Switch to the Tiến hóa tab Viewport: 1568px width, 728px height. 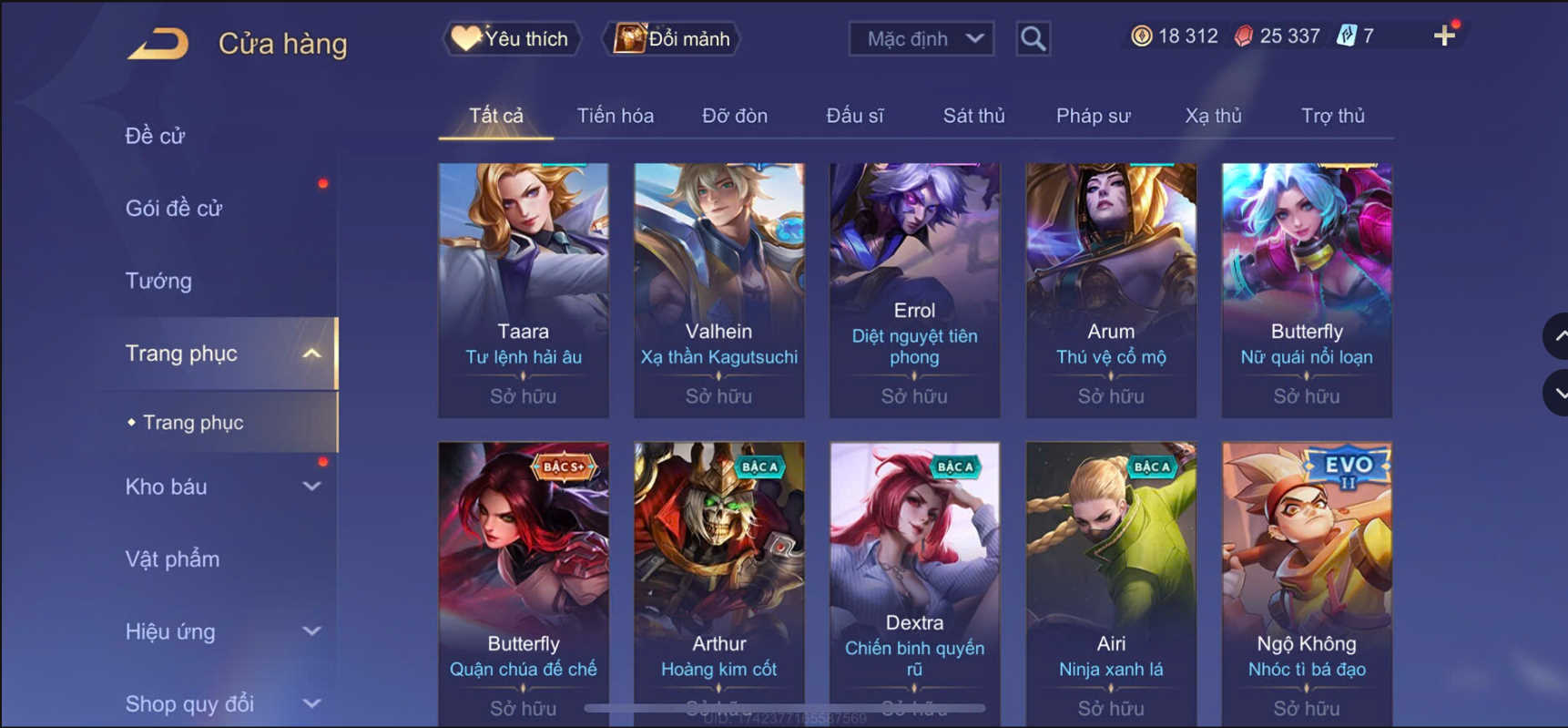(x=615, y=116)
